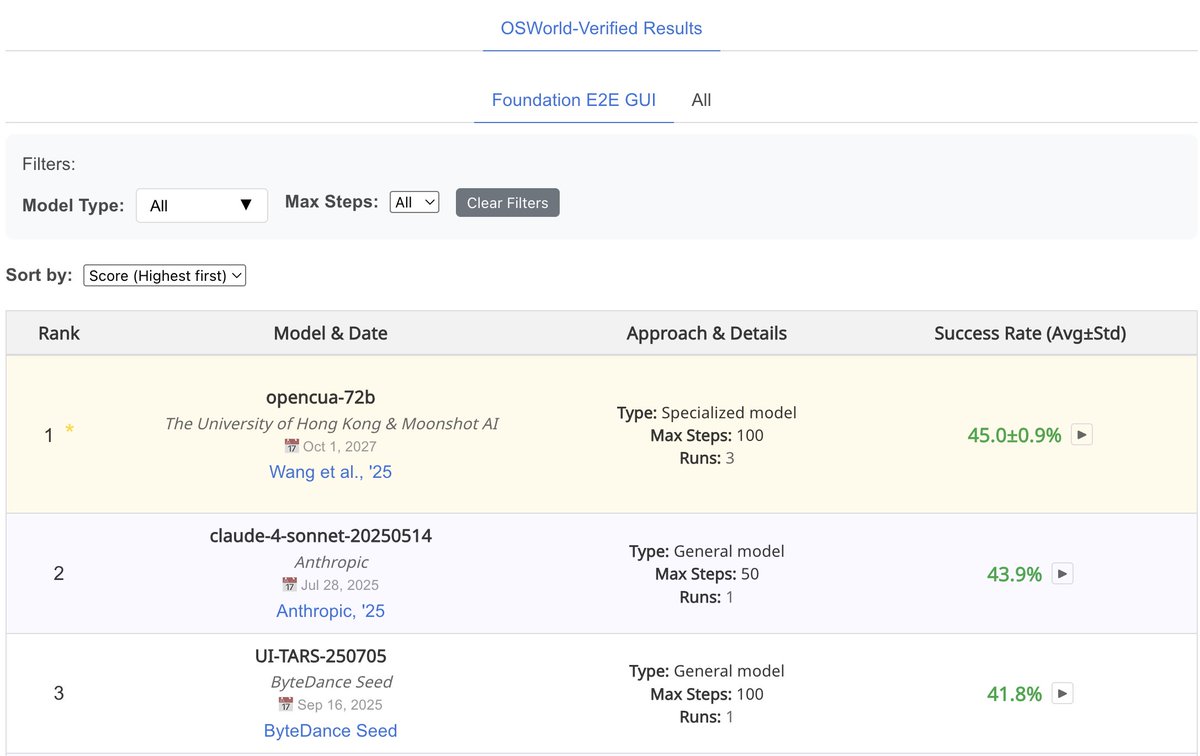The width and height of the screenshot is (1200, 756).
Task: Click the Model & Date column header
Action: 331,333
